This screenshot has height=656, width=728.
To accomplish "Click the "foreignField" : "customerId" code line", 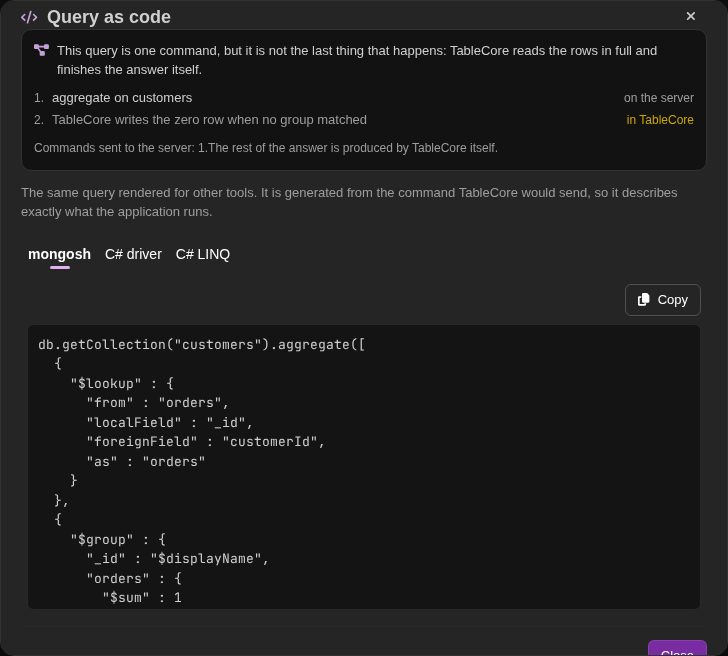I will (206, 442).
